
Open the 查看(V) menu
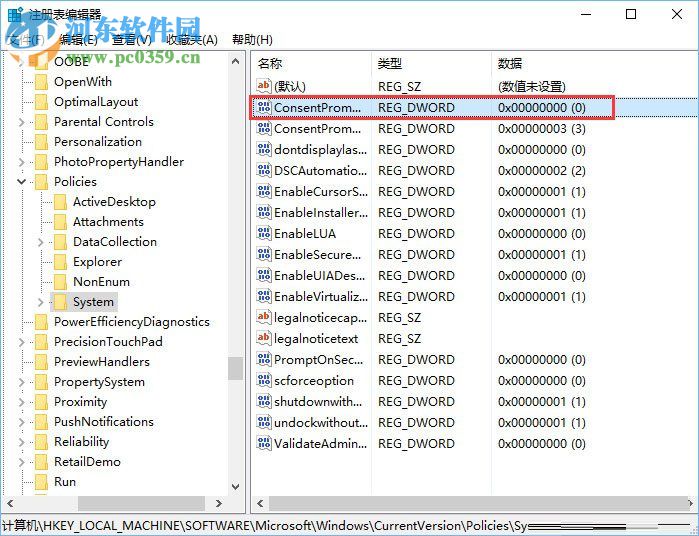click(x=132, y=40)
